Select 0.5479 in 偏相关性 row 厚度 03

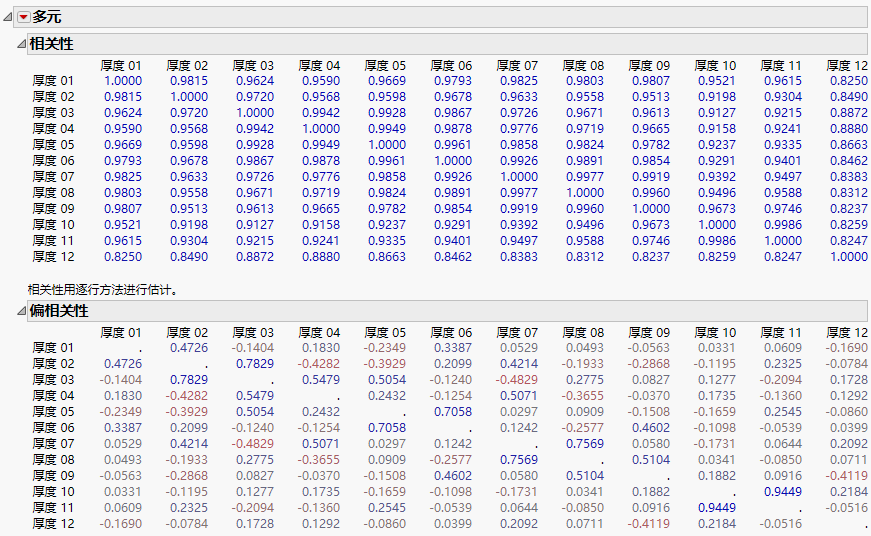[321, 380]
